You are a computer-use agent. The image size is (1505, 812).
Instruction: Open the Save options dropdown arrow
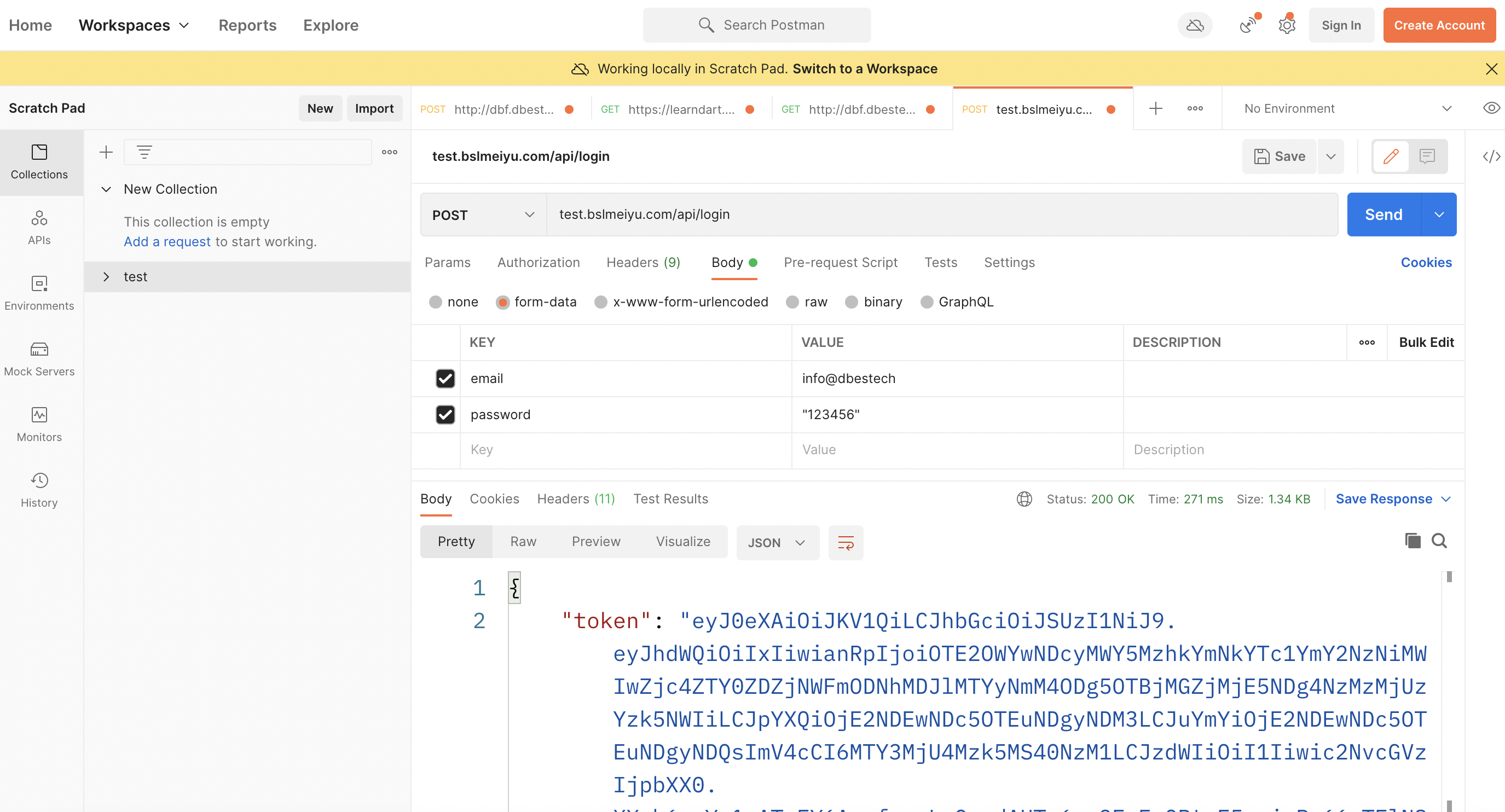[1330, 156]
